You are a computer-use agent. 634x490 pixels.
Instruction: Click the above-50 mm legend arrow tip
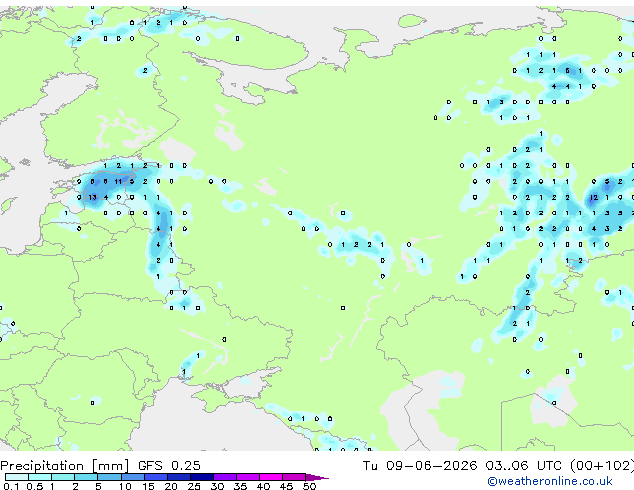pos(317,477)
